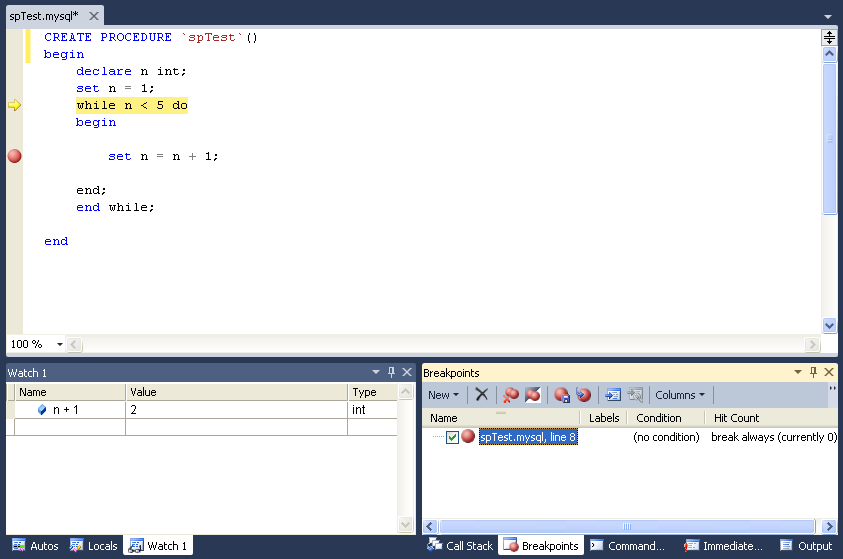Image resolution: width=843 pixels, height=559 pixels.
Task: Switch to the Output tab
Action: 806,546
